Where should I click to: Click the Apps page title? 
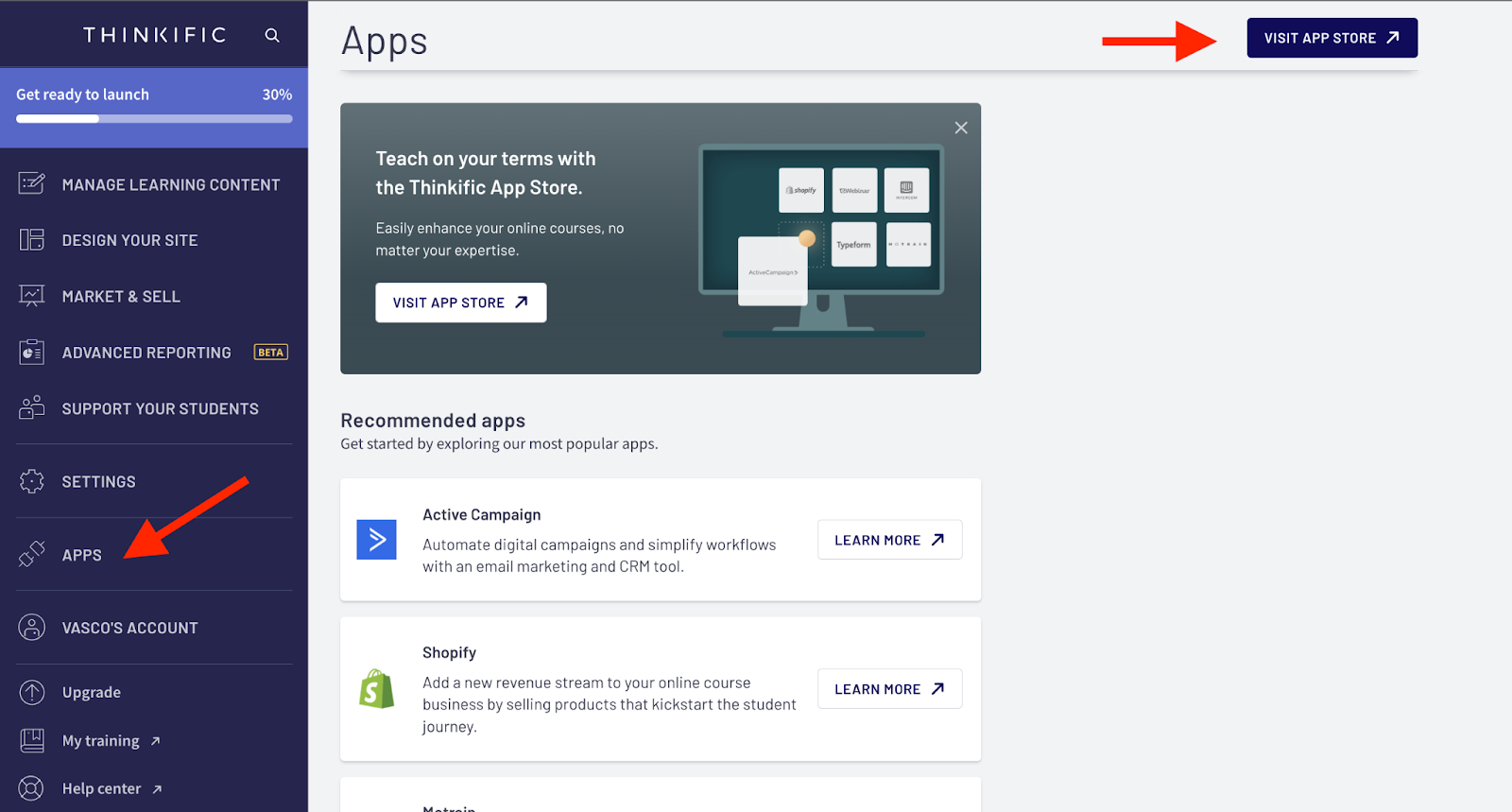(385, 42)
